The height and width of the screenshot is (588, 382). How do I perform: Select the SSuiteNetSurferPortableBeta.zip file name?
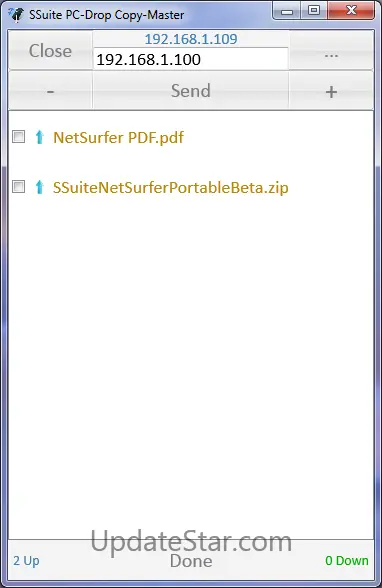[171, 188]
